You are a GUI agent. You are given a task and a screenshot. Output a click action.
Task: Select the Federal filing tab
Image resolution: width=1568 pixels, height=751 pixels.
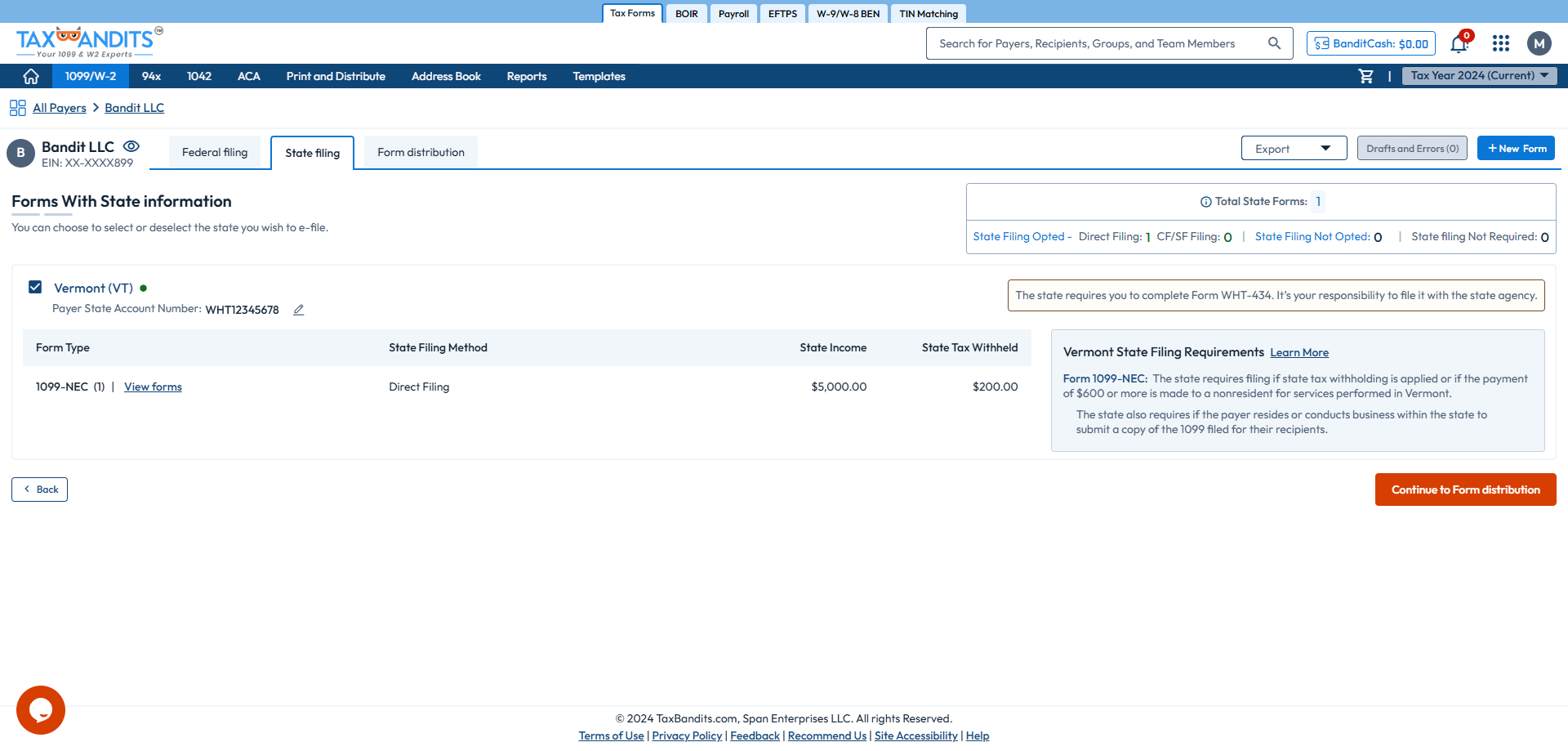215,152
